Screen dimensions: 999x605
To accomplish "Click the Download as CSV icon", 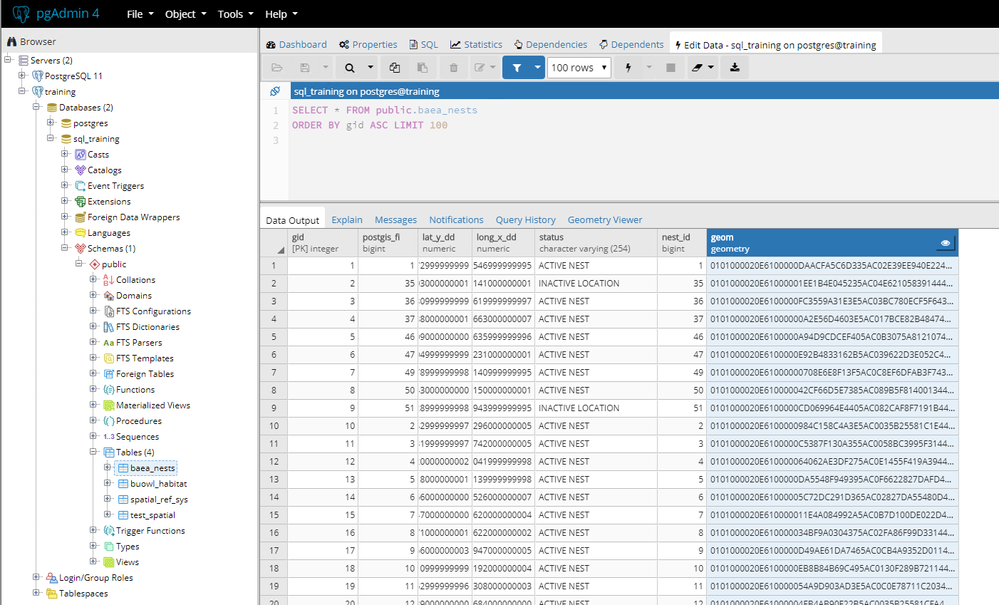I will pos(735,68).
